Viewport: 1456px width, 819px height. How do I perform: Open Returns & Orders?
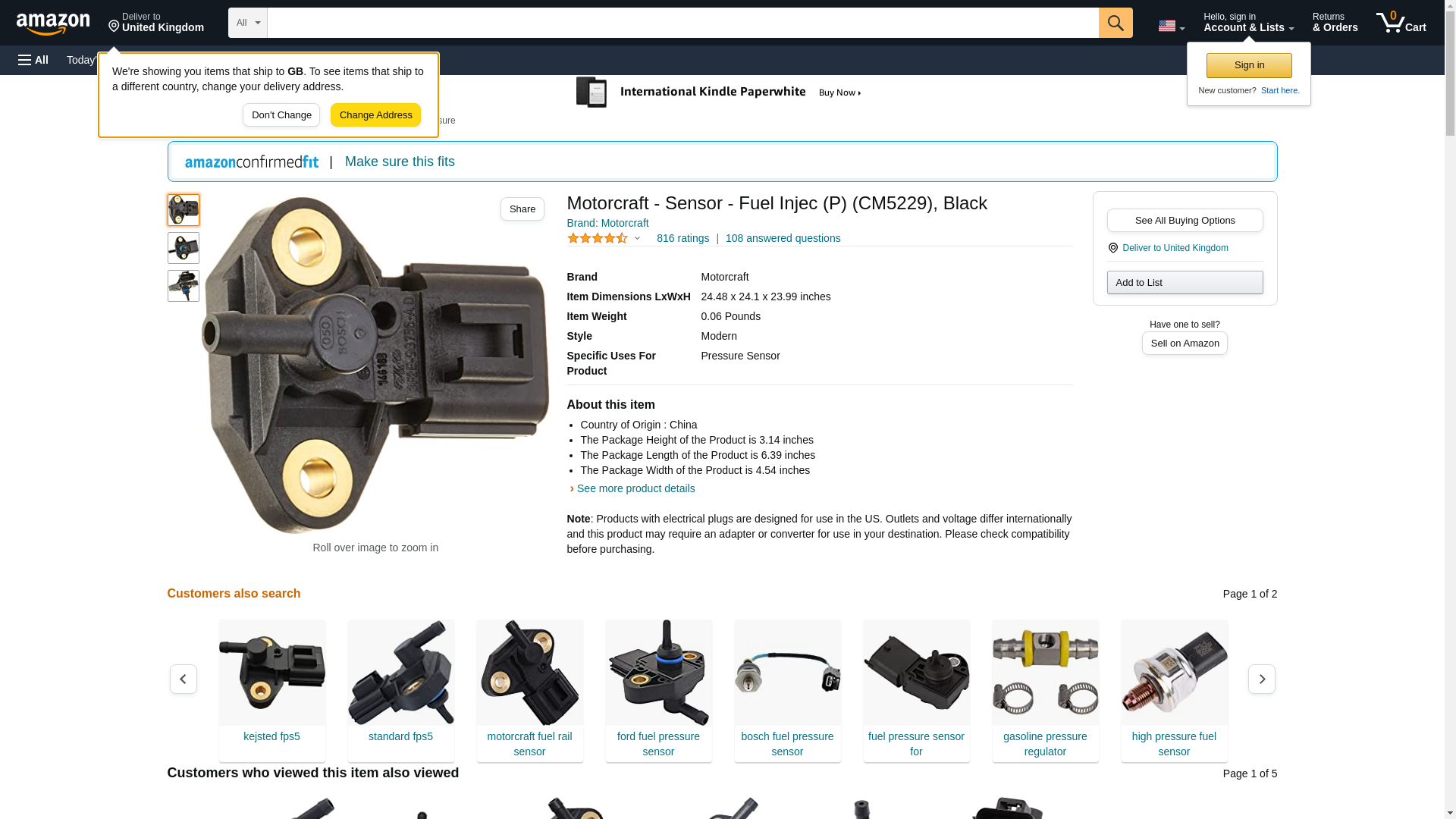click(x=1335, y=23)
